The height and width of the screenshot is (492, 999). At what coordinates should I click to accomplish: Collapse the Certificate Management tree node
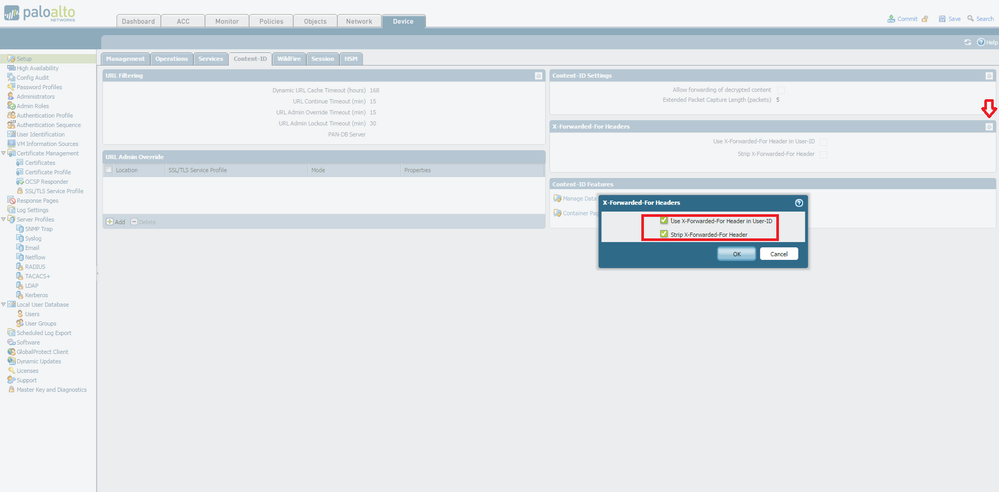click(x=3, y=154)
